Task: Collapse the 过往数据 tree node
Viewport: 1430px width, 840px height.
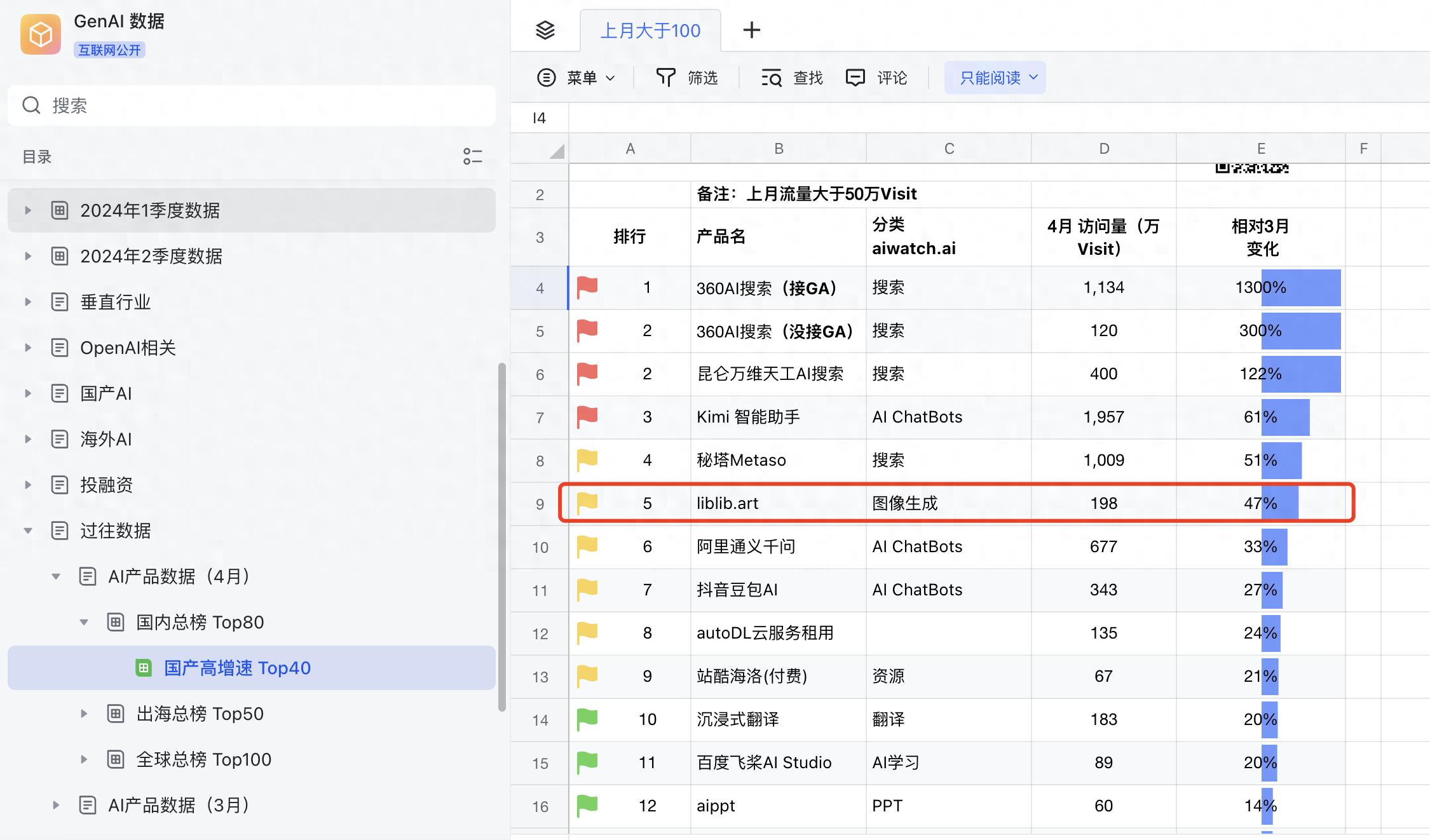Action: point(28,531)
